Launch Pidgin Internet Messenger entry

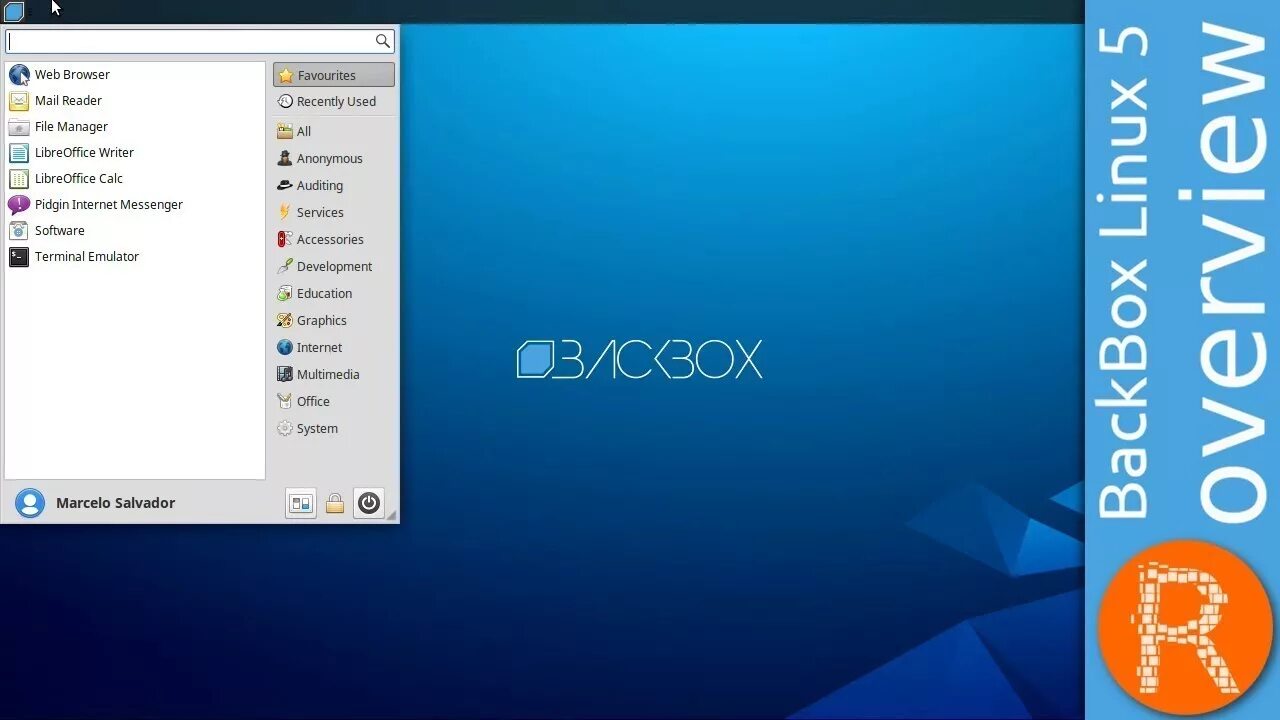(135, 205)
